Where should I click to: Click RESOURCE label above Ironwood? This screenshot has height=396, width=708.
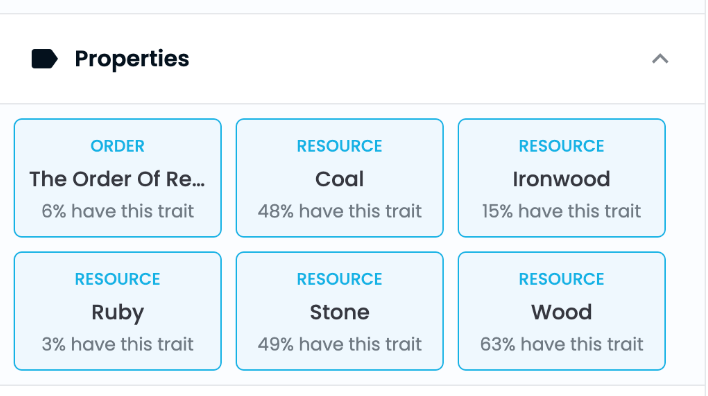click(x=561, y=146)
